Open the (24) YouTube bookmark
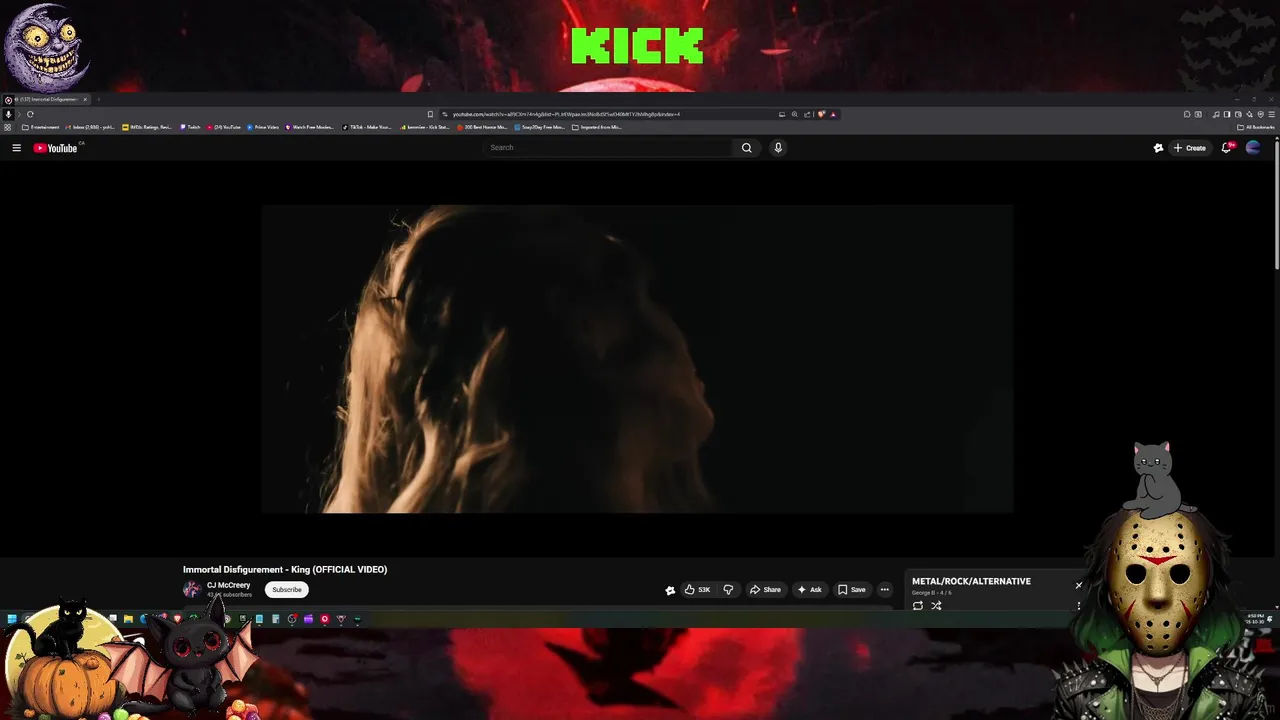 (x=224, y=127)
